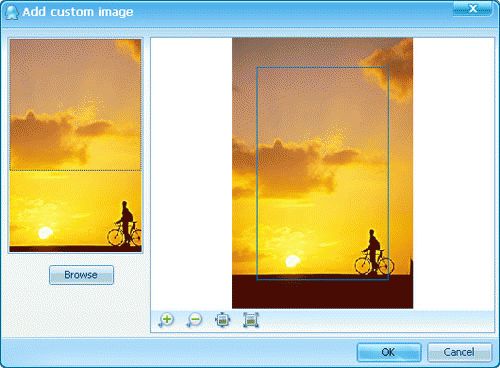Click the penguin icon in the title bar
This screenshot has height=368, width=500.
(x=12, y=12)
